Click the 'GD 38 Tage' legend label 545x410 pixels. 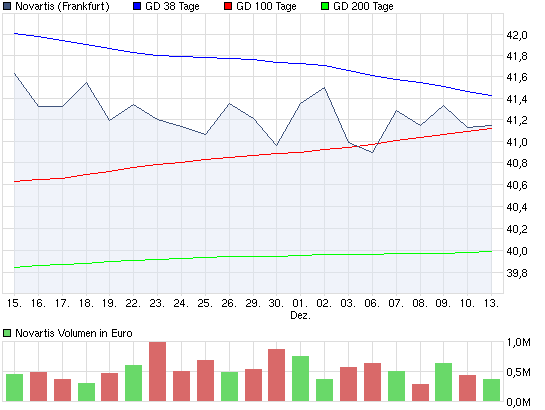(172, 6)
